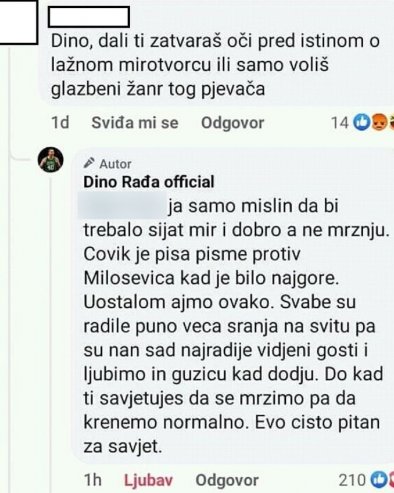Screen dimensions: 394x493
Task: Click the pencil Autor badge icon
Action: point(89,163)
